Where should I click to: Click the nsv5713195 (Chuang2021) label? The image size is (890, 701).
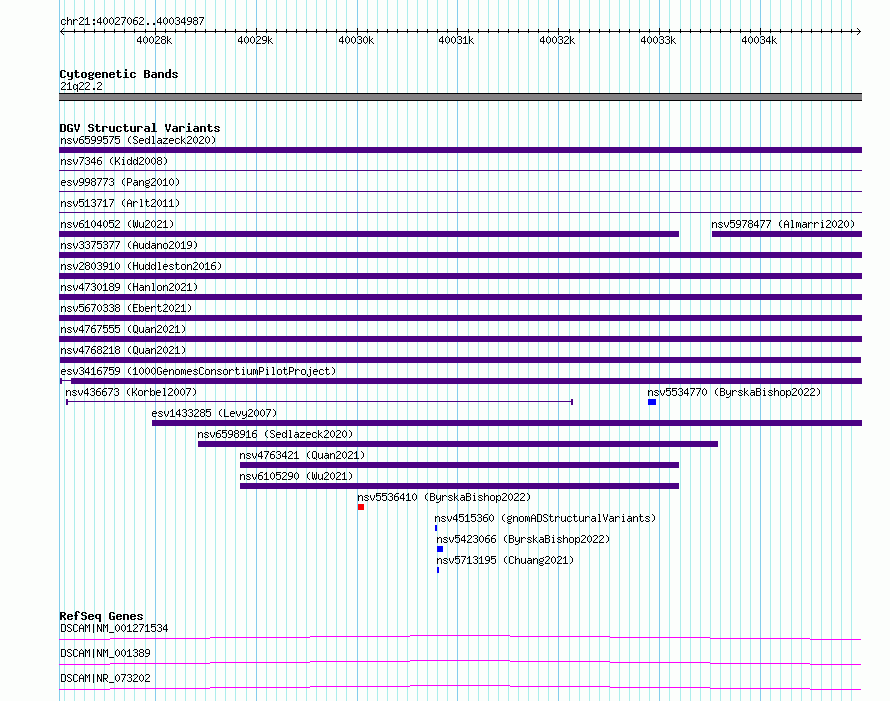point(505,560)
